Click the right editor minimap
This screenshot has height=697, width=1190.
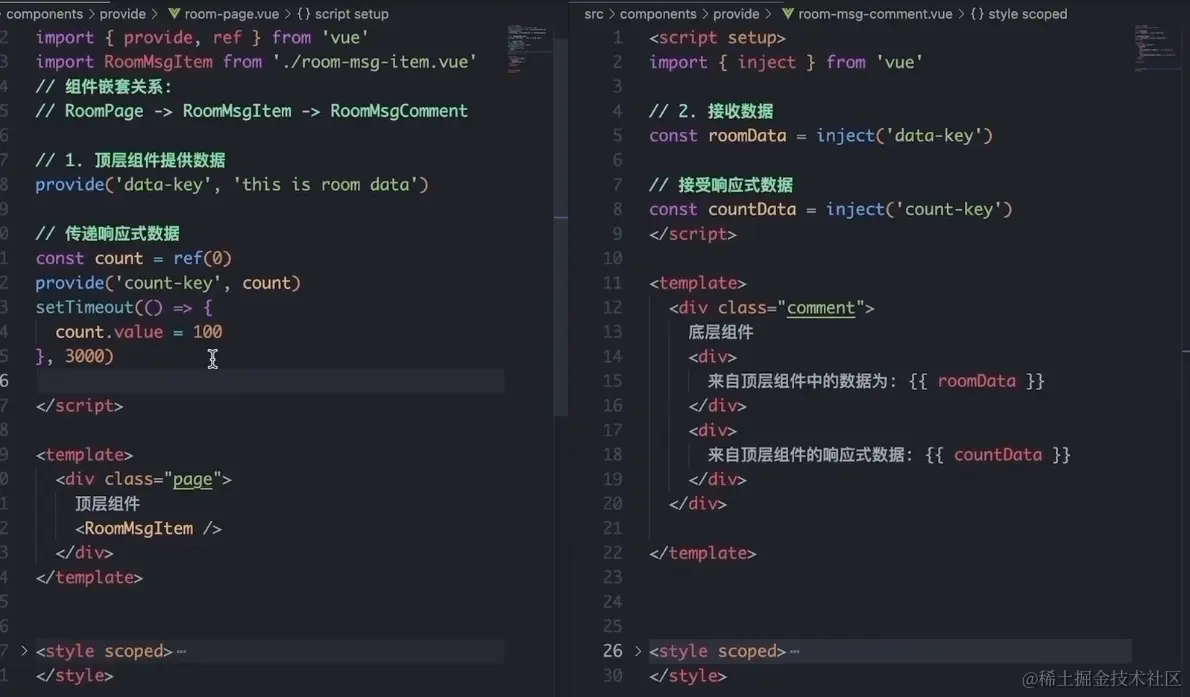click(1156, 47)
